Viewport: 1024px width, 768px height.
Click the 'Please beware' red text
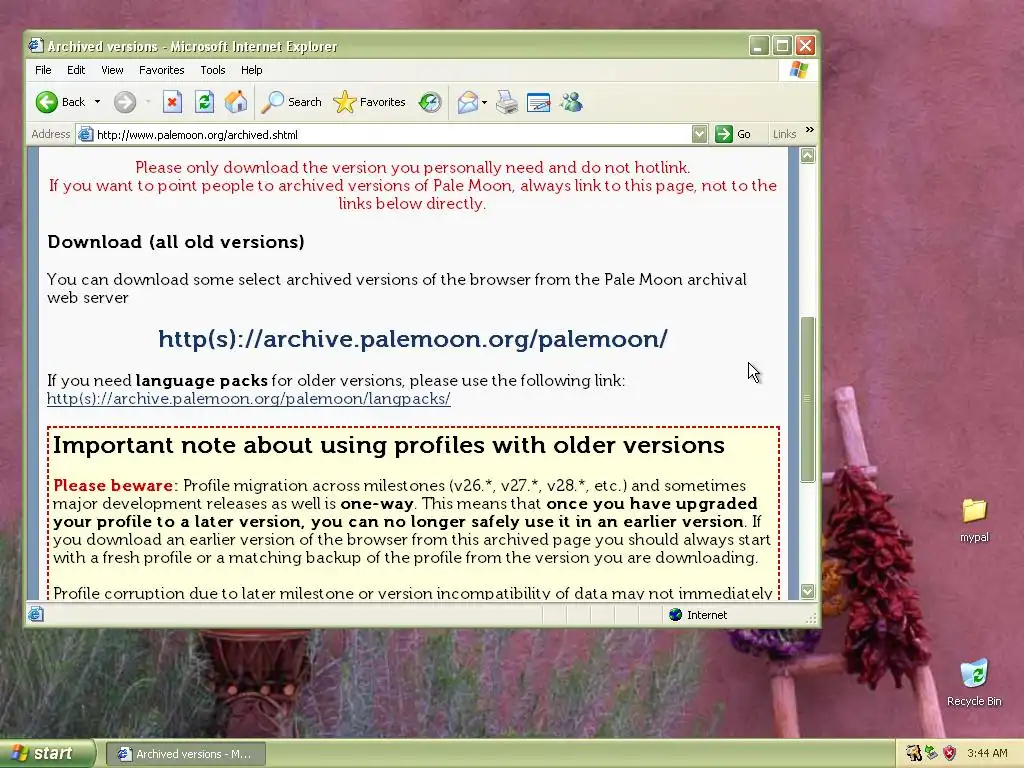[113, 485]
